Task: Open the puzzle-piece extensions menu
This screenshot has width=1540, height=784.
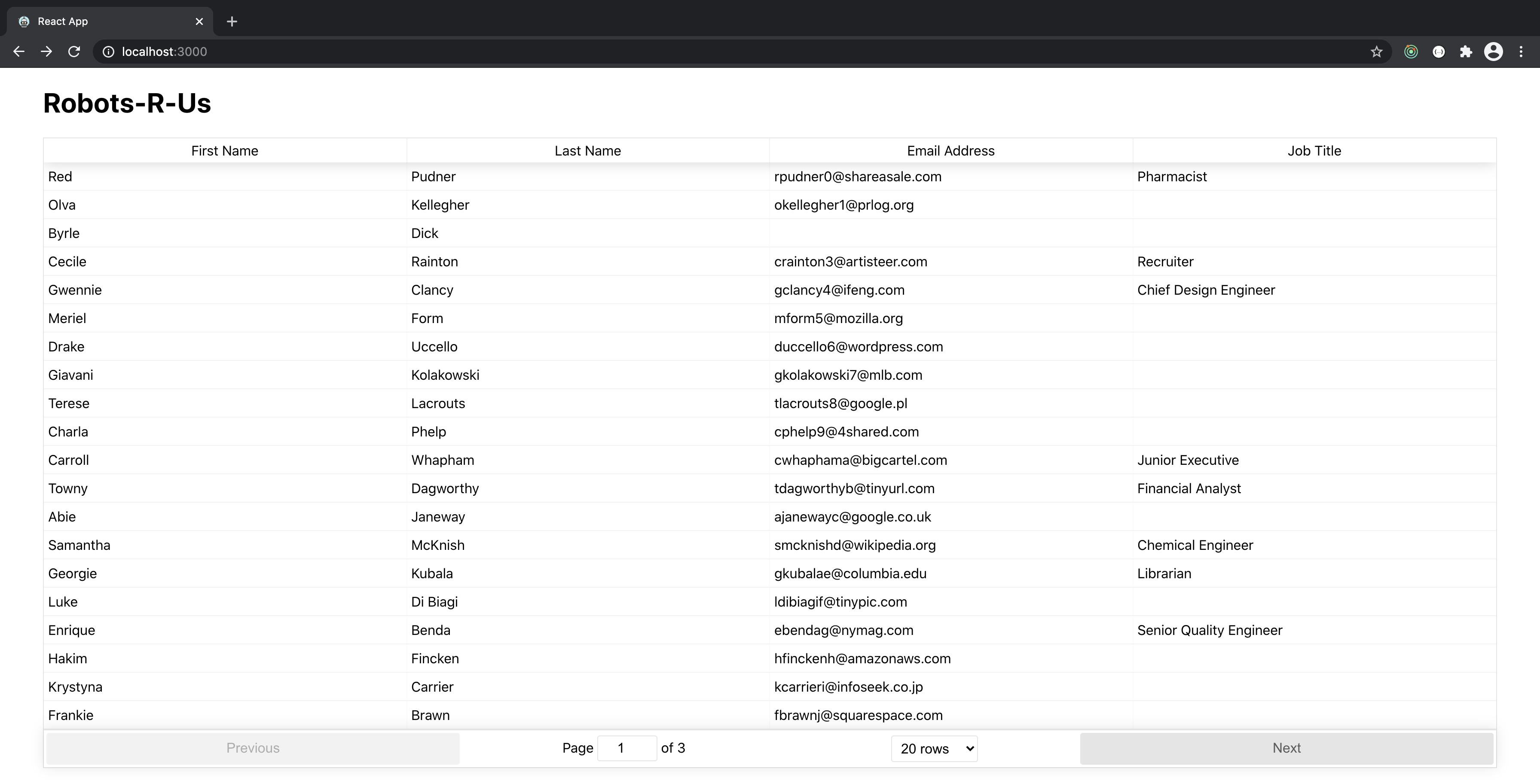Action: tap(1466, 52)
